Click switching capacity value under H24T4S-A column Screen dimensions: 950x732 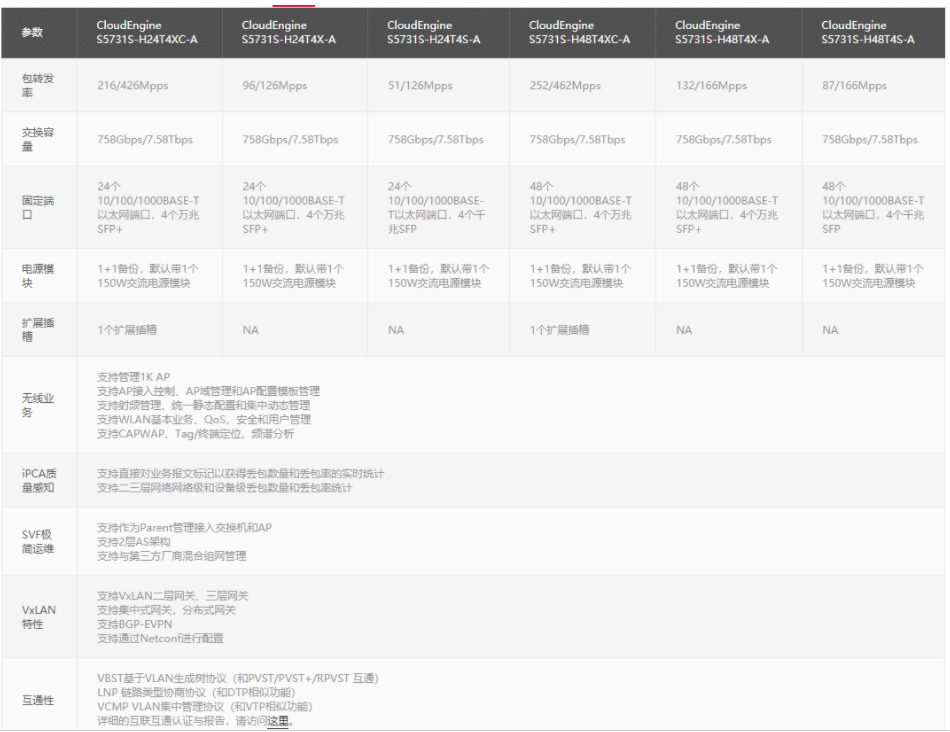[436, 139]
